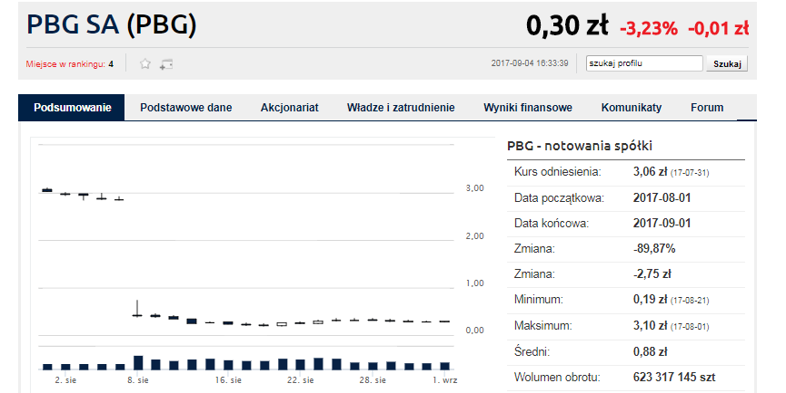The image size is (786, 393).
Task: Select the Władze i zatrudnienie tab
Action: (401, 107)
